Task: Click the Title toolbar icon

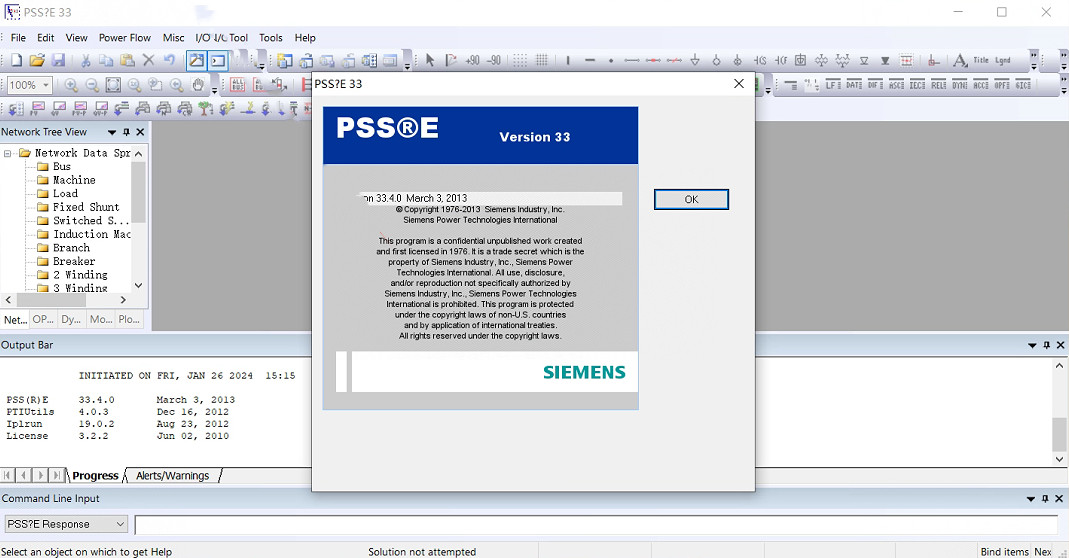Action: pyautogui.click(x=981, y=61)
